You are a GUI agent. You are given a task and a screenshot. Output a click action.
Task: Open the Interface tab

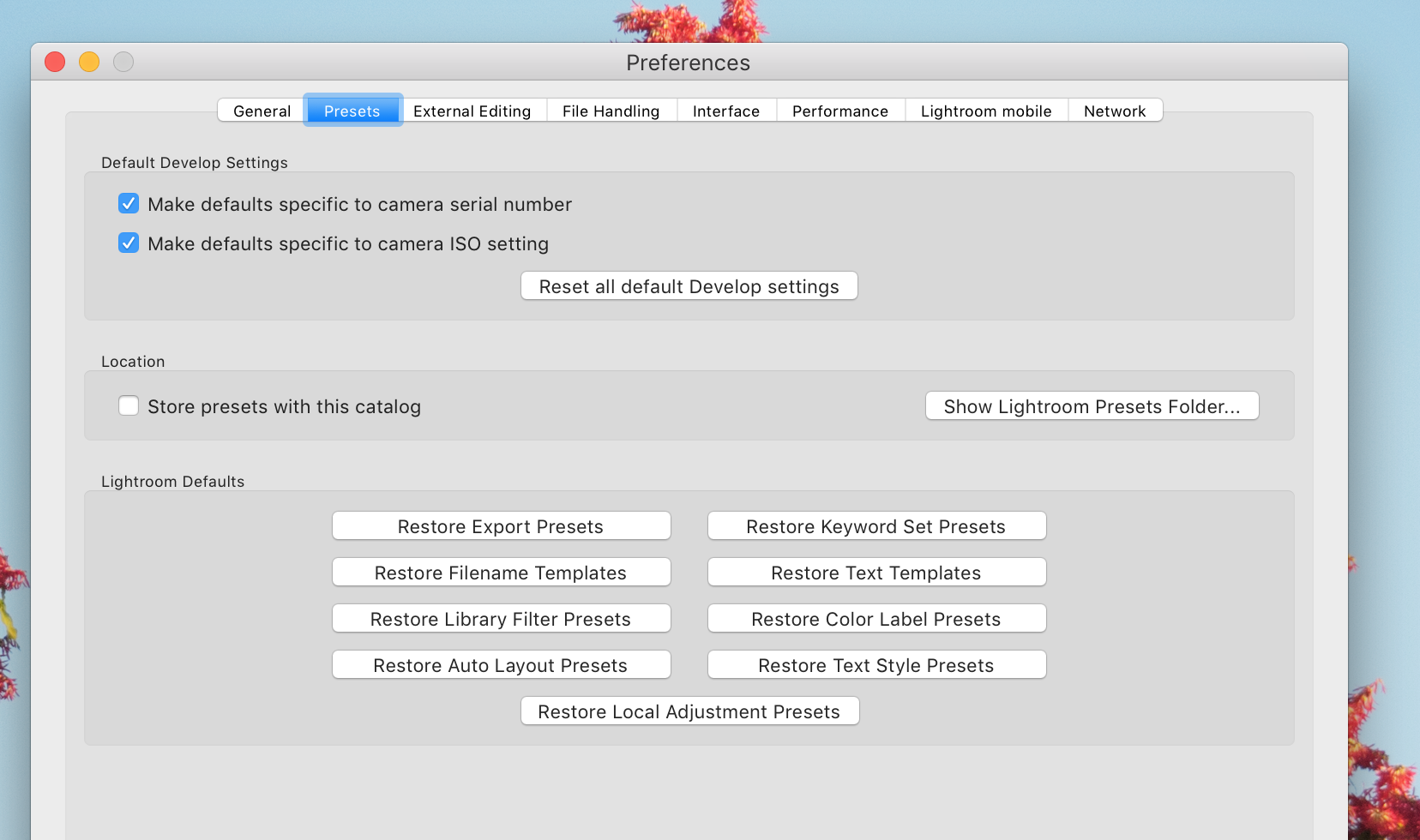pos(726,111)
